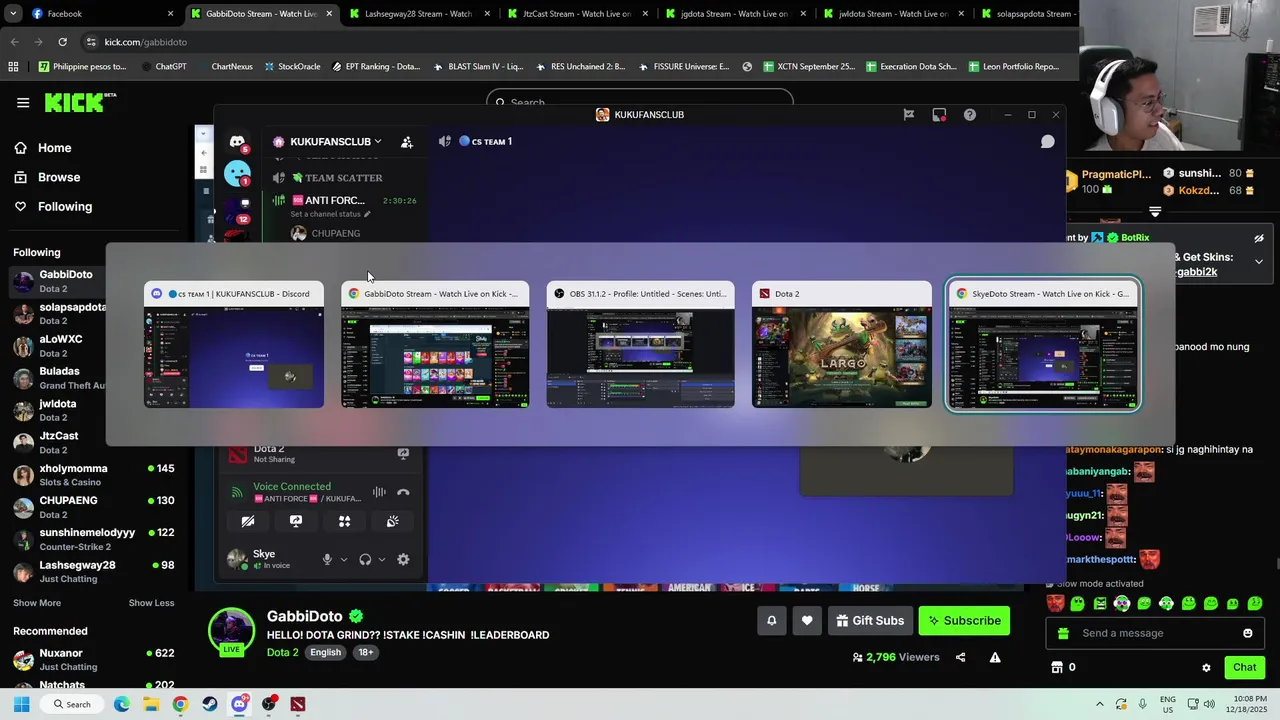Expand pinned message chevron in chat
The width and height of the screenshot is (1280, 720).
click(x=1259, y=261)
